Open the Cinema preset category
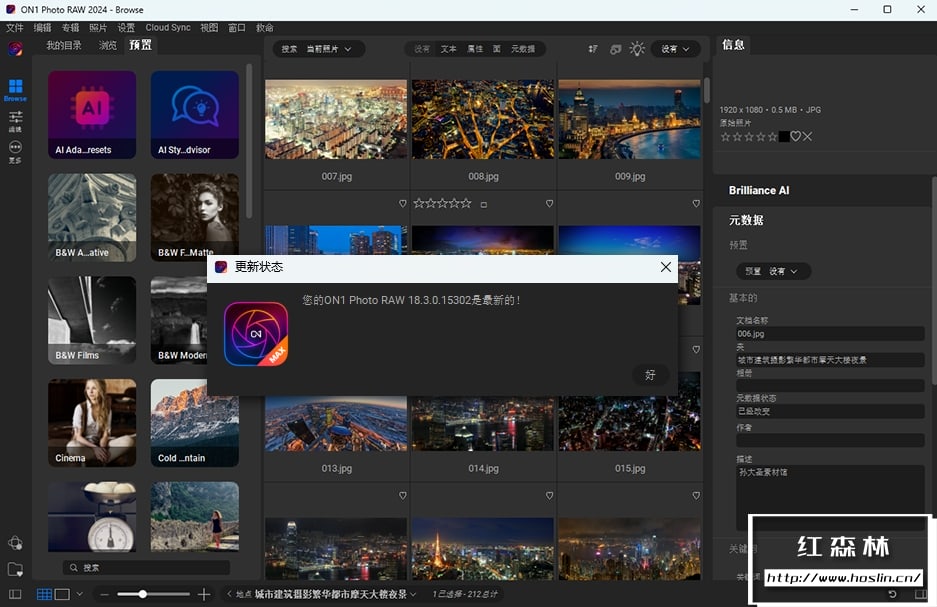Screen dimensions: 937x607 click(x=92, y=423)
